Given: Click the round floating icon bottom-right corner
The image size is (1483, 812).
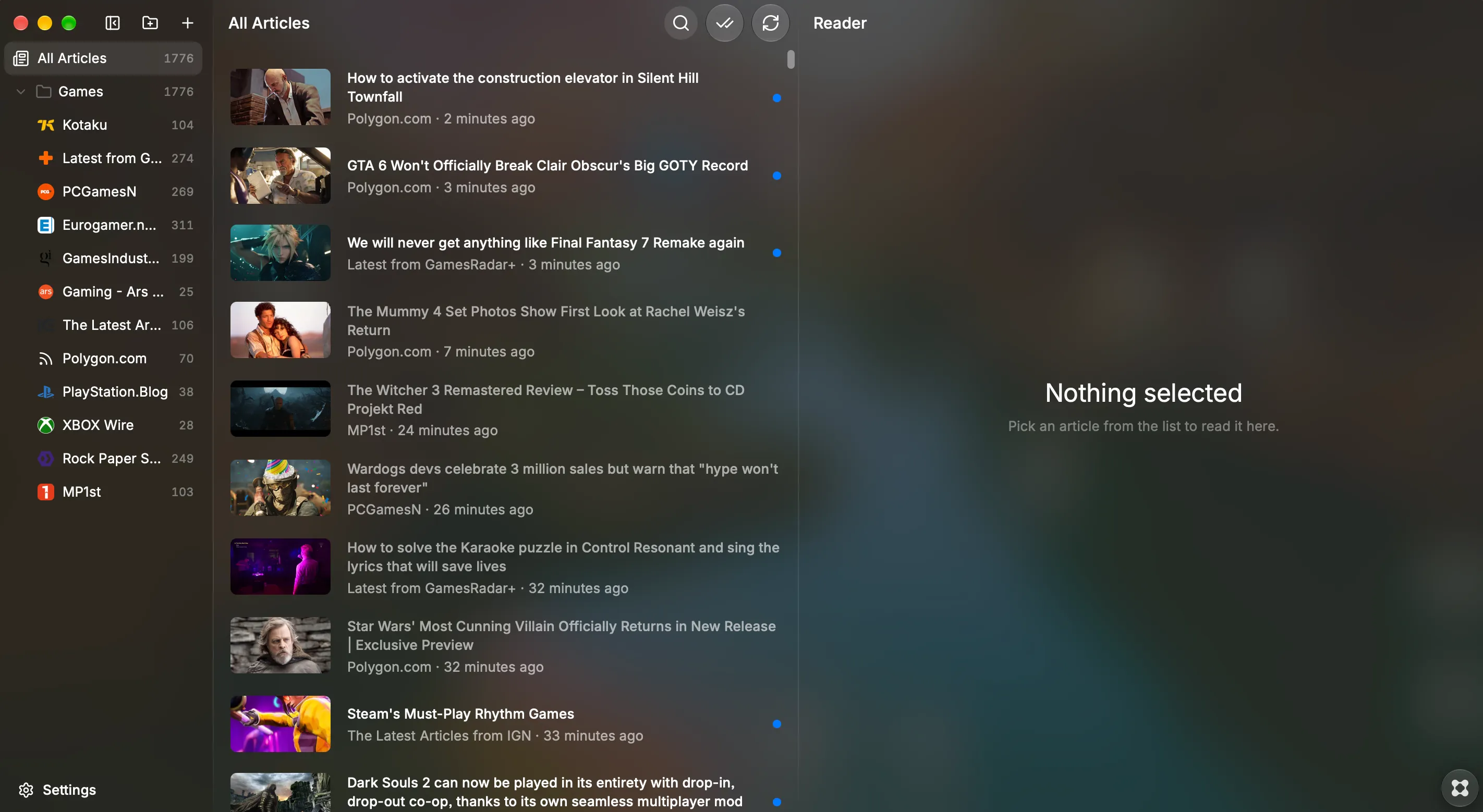Looking at the screenshot, I should (x=1460, y=788).
